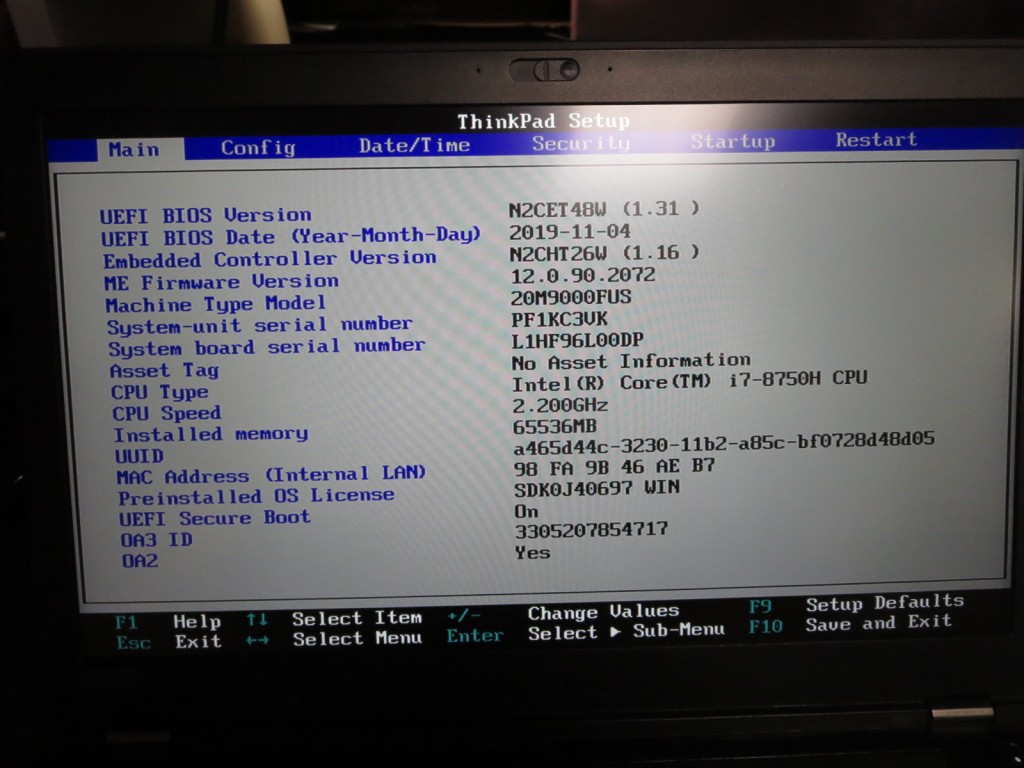Click the CPU Type label

[160, 392]
